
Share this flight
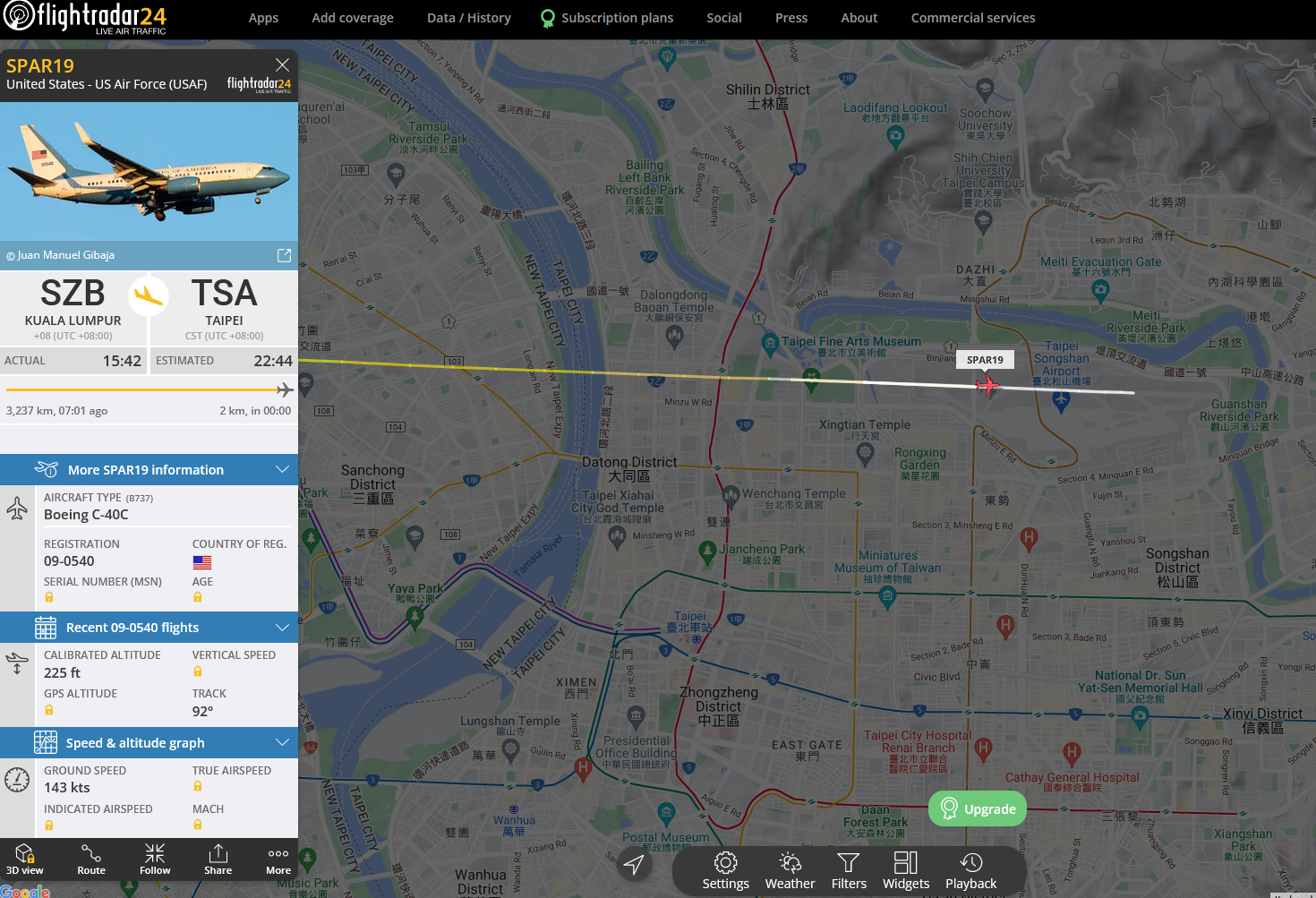click(x=218, y=859)
